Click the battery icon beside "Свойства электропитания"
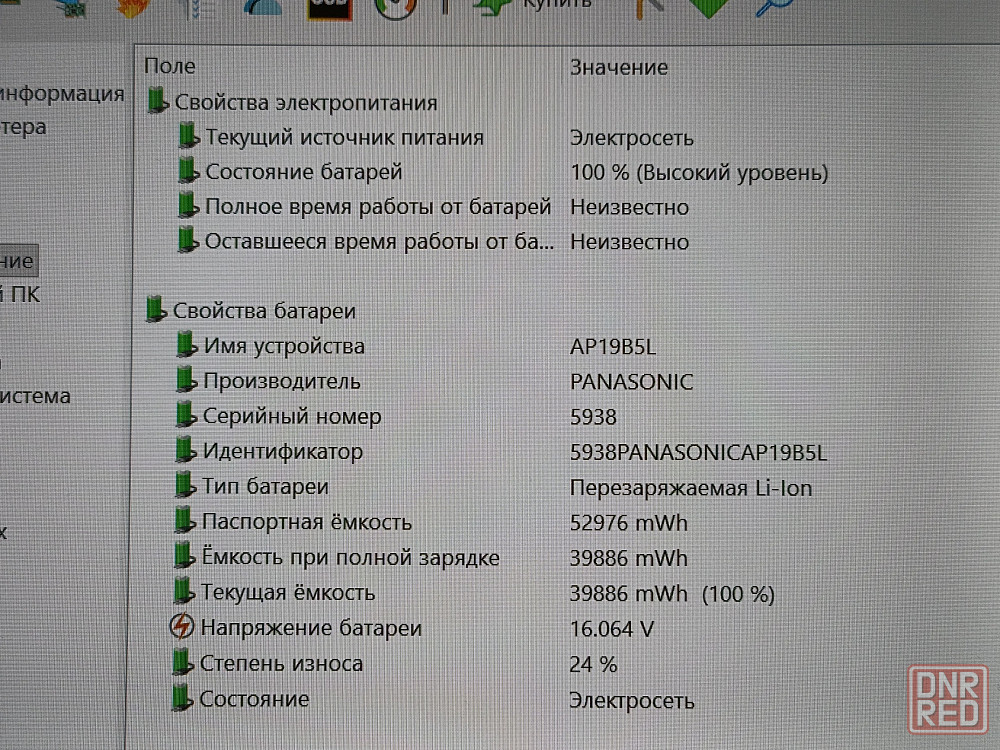1000x750 pixels. [157, 102]
